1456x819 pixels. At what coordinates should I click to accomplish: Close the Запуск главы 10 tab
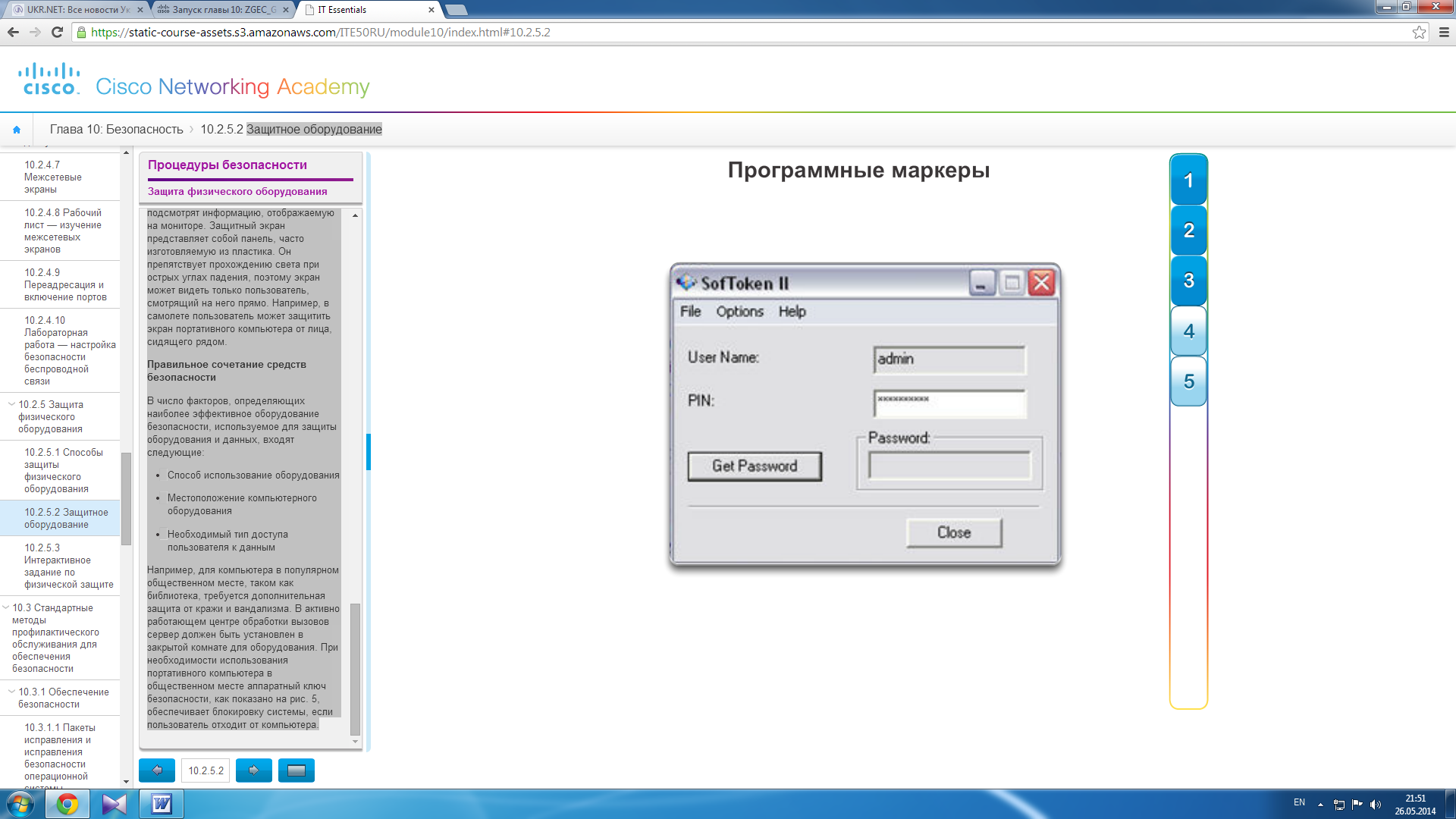click(286, 10)
